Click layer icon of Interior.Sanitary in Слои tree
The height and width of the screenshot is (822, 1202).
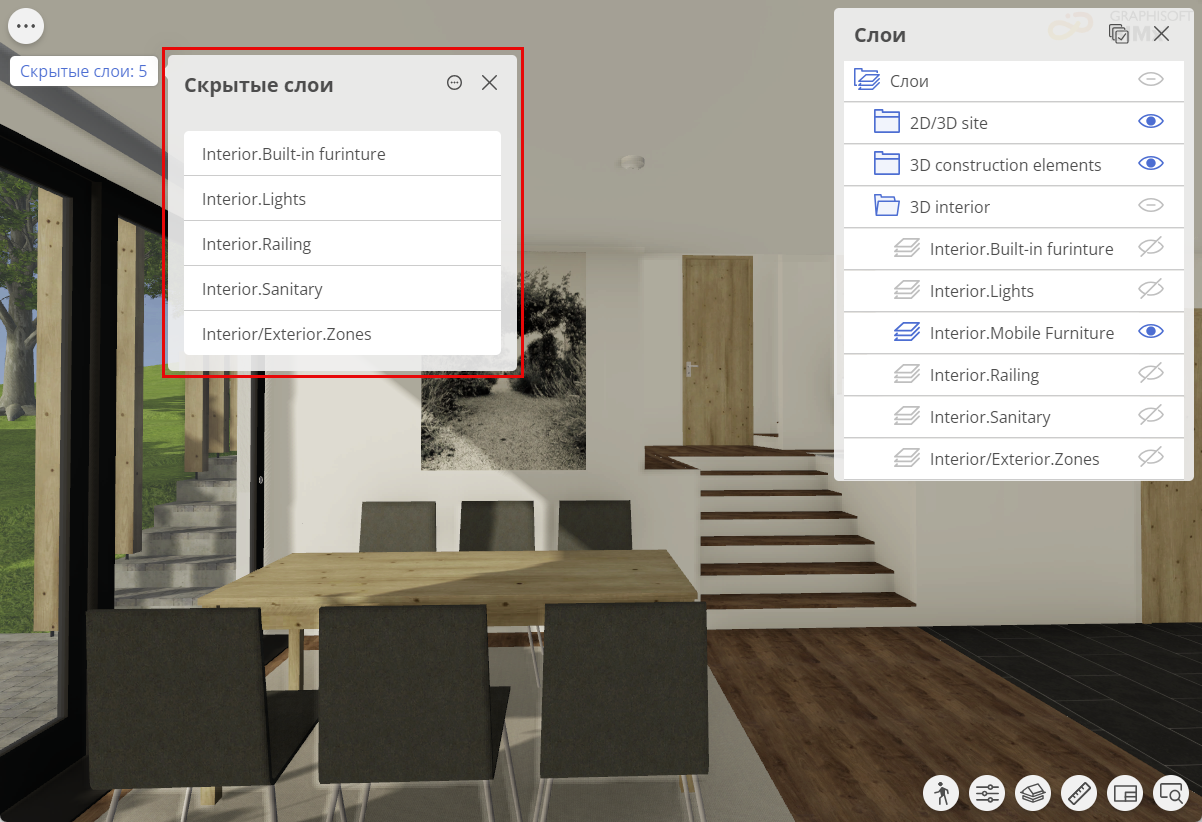point(907,416)
